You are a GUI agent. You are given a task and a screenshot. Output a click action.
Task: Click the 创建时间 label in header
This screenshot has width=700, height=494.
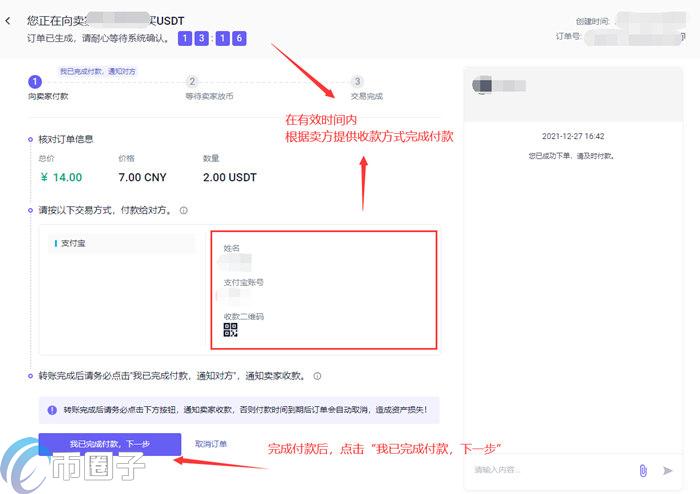[592, 21]
